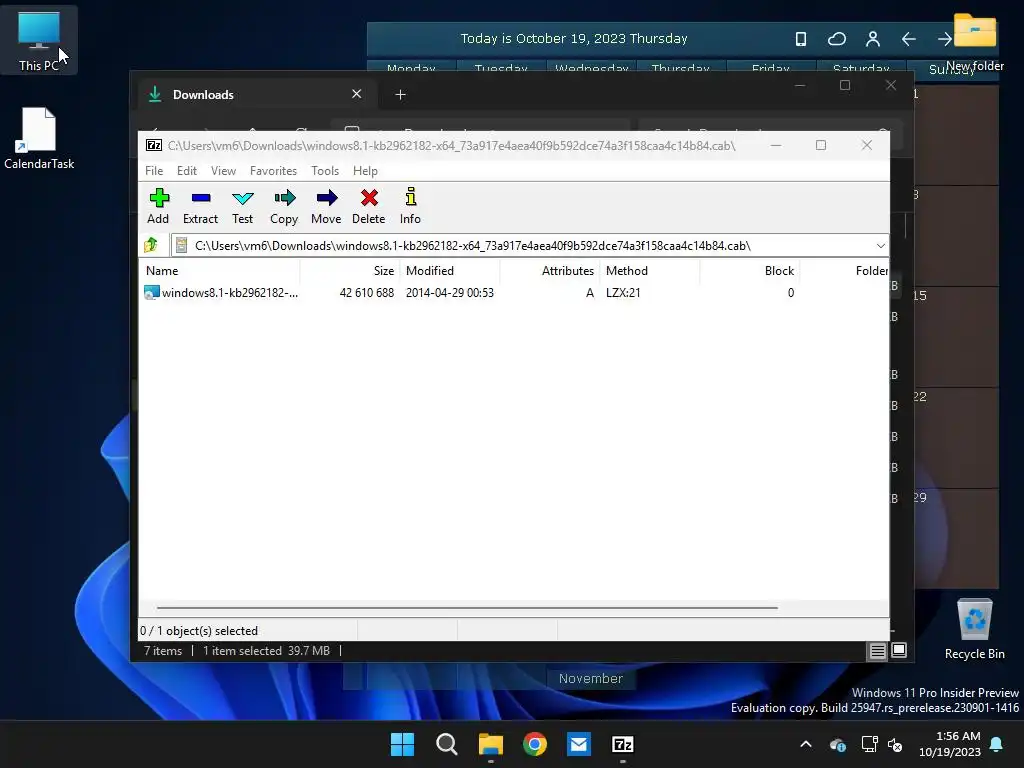
Task: Open the Windows Start menu
Action: [402, 744]
